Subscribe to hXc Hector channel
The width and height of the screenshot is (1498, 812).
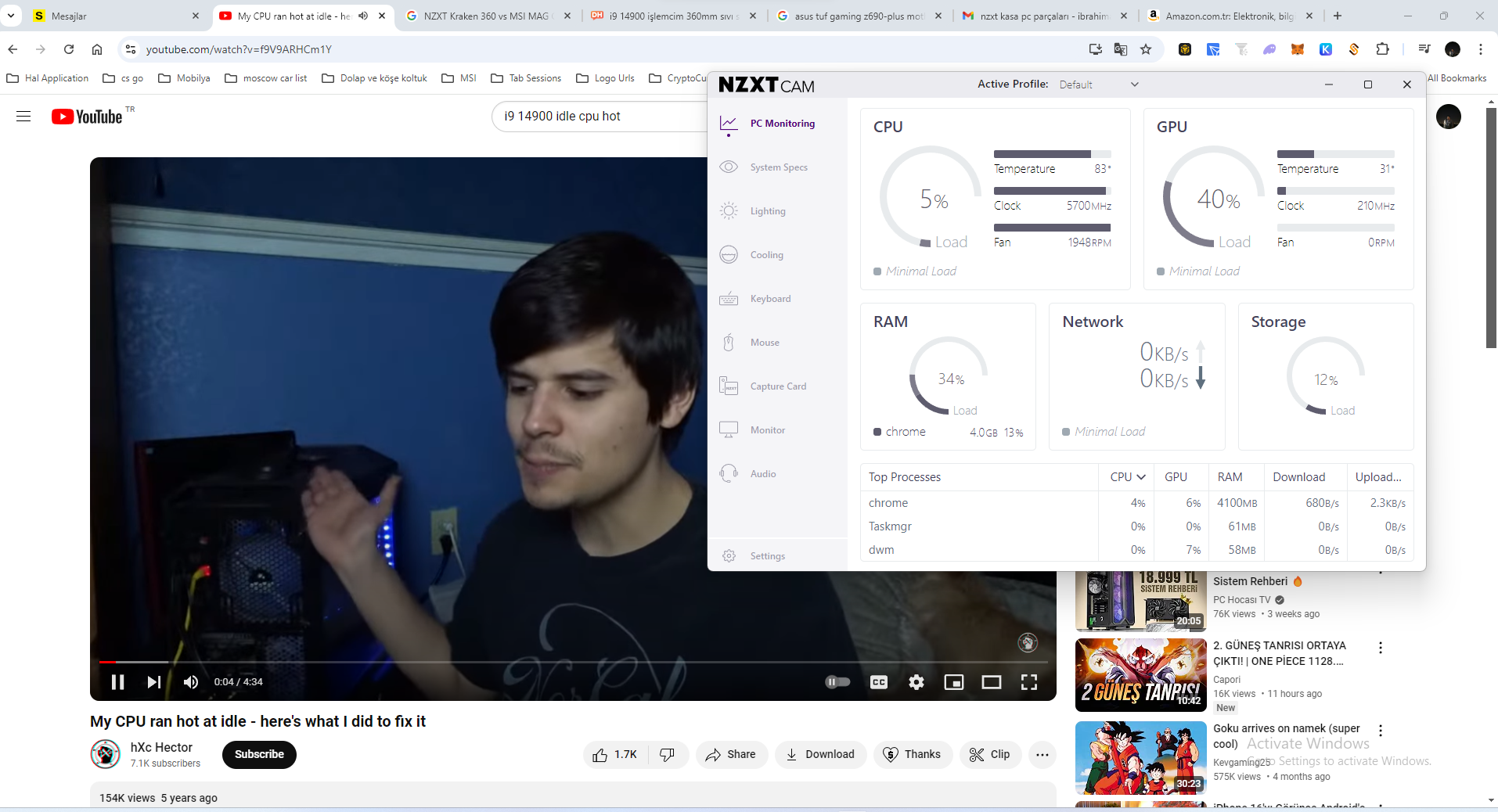pos(259,755)
